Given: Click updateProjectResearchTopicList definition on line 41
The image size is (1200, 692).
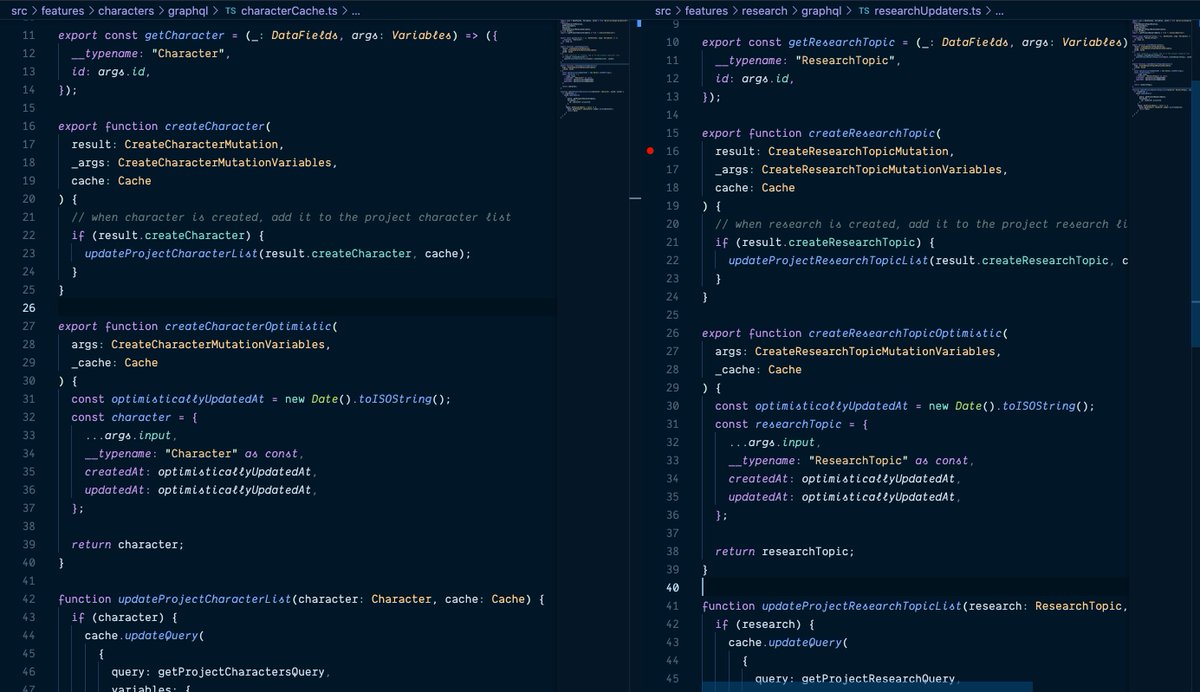Looking at the screenshot, I should pyautogui.click(x=861, y=606).
